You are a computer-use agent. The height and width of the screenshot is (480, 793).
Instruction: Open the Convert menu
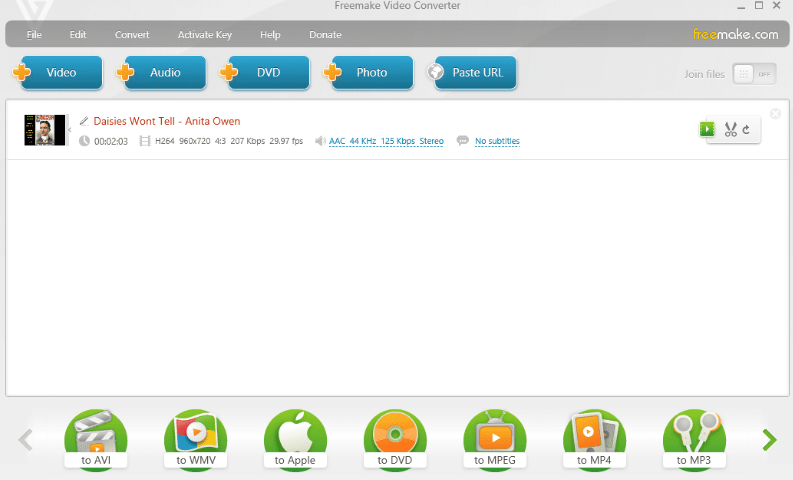132,34
